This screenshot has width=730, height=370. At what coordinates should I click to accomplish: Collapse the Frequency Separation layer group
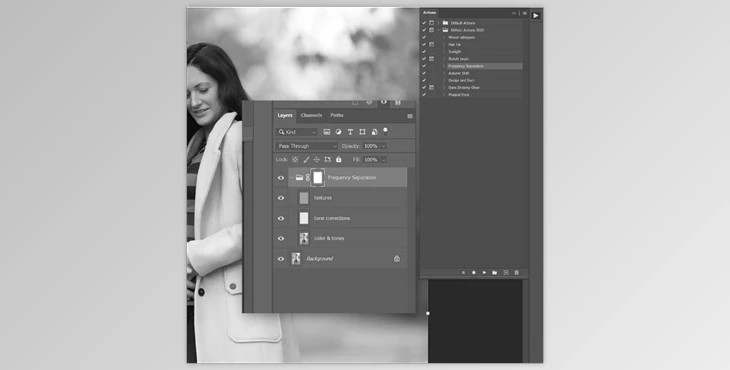[x=292, y=178]
